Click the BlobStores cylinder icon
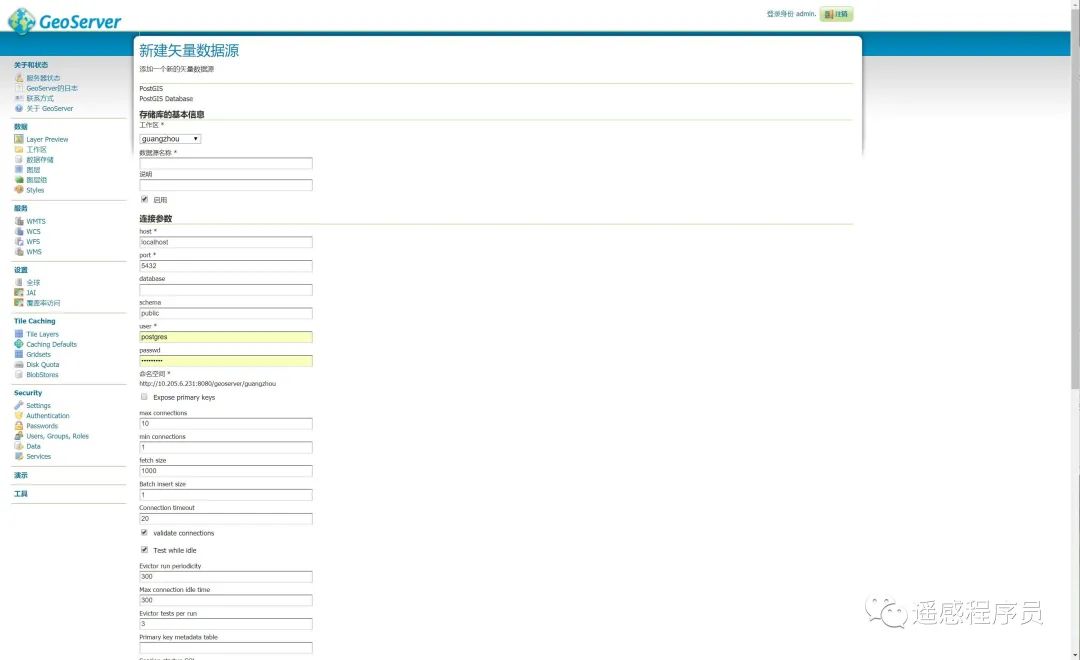Image resolution: width=1080 pixels, height=660 pixels. pos(19,374)
